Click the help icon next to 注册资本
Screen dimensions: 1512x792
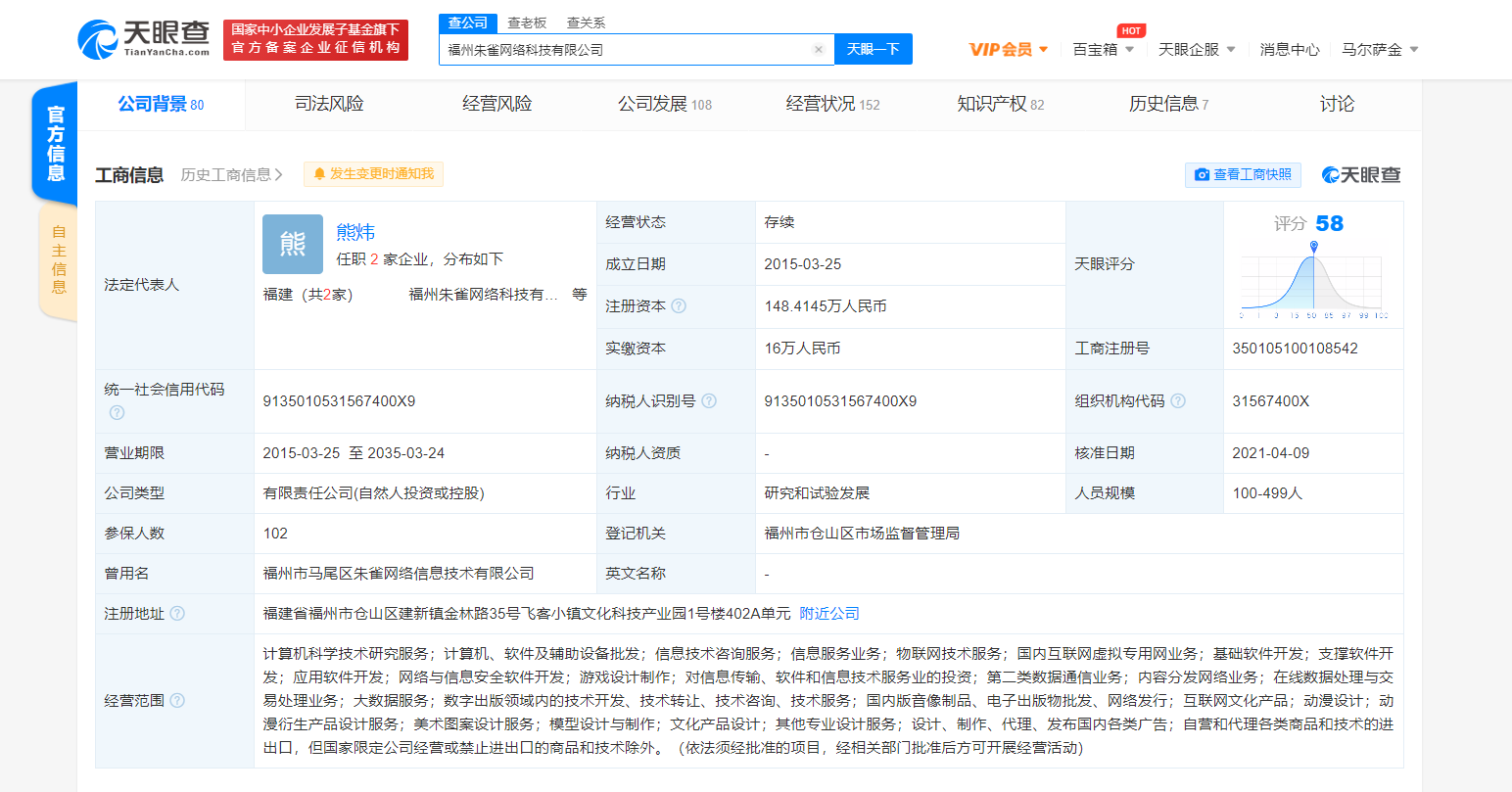point(679,306)
